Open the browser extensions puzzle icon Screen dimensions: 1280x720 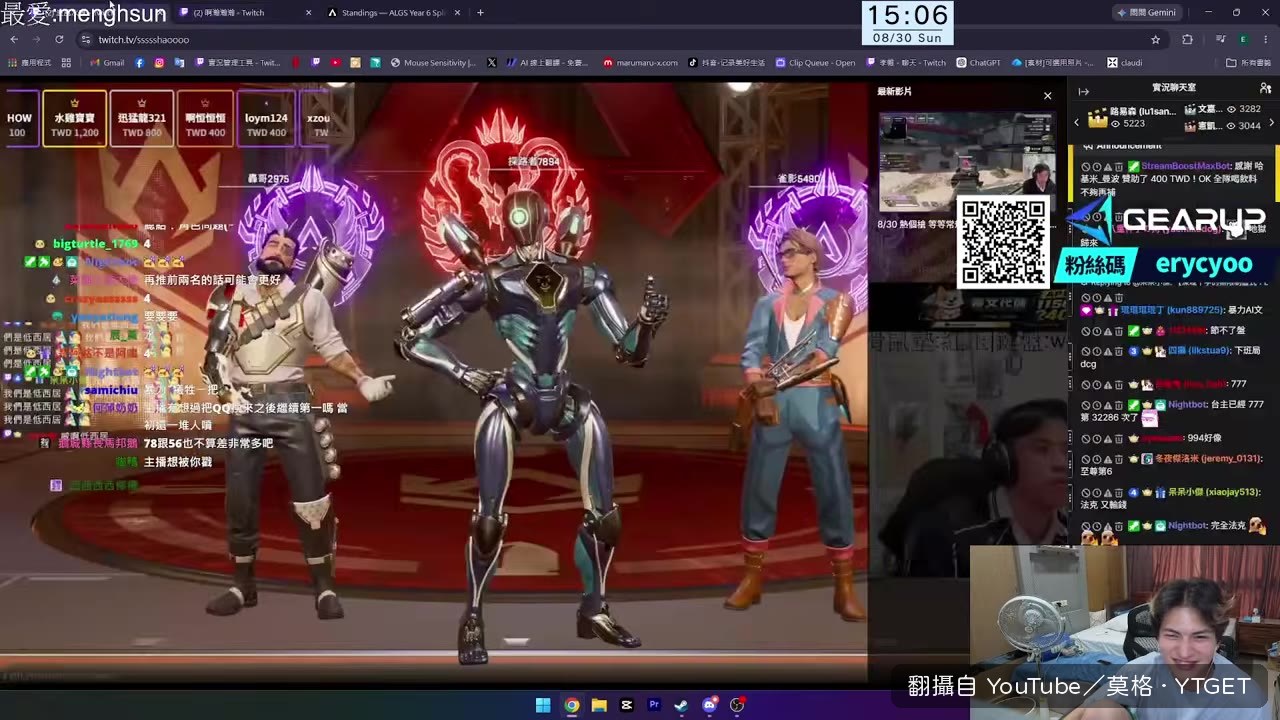(1187, 39)
